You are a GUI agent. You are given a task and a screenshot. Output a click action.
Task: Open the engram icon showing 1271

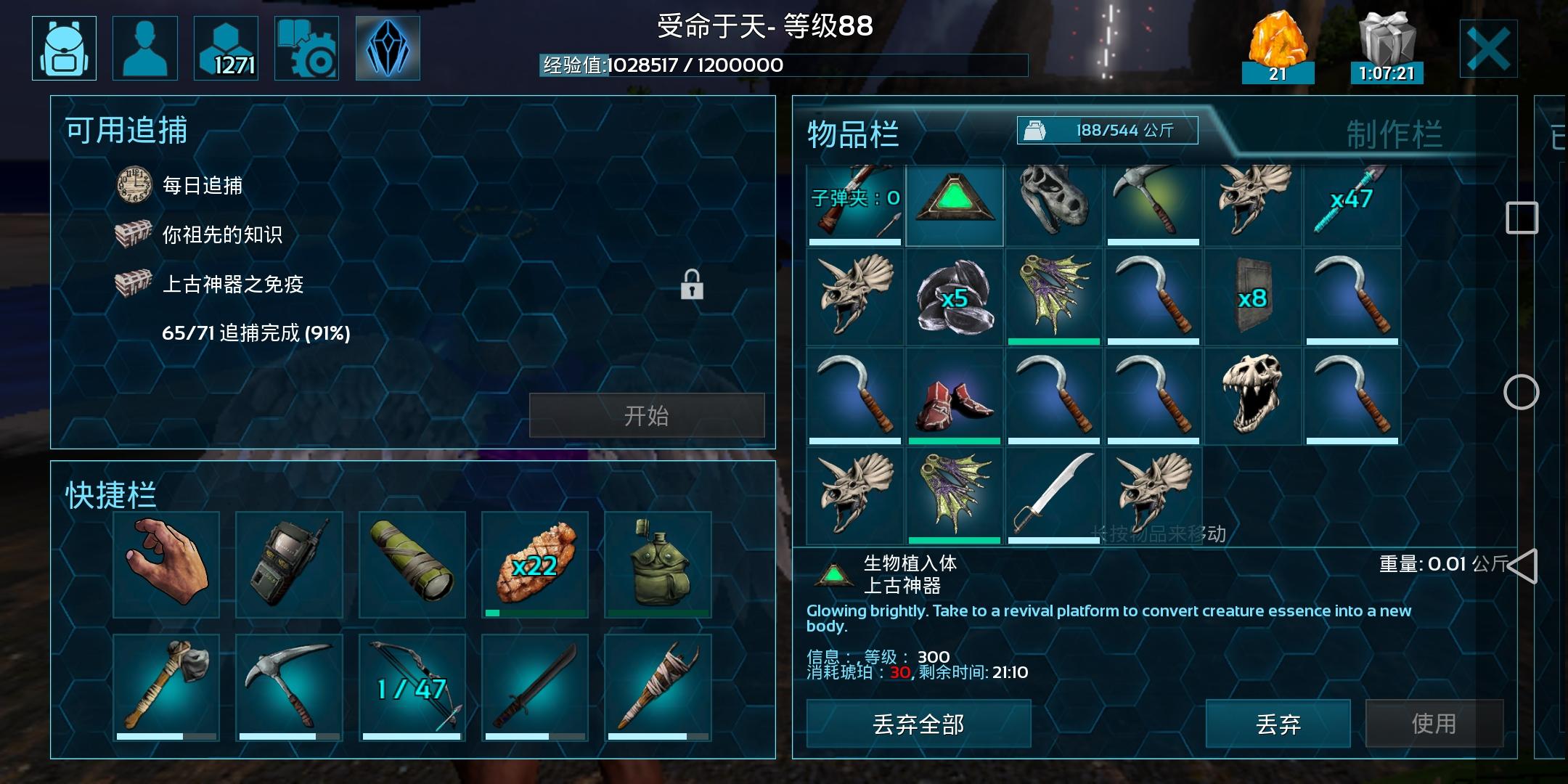click(226, 48)
